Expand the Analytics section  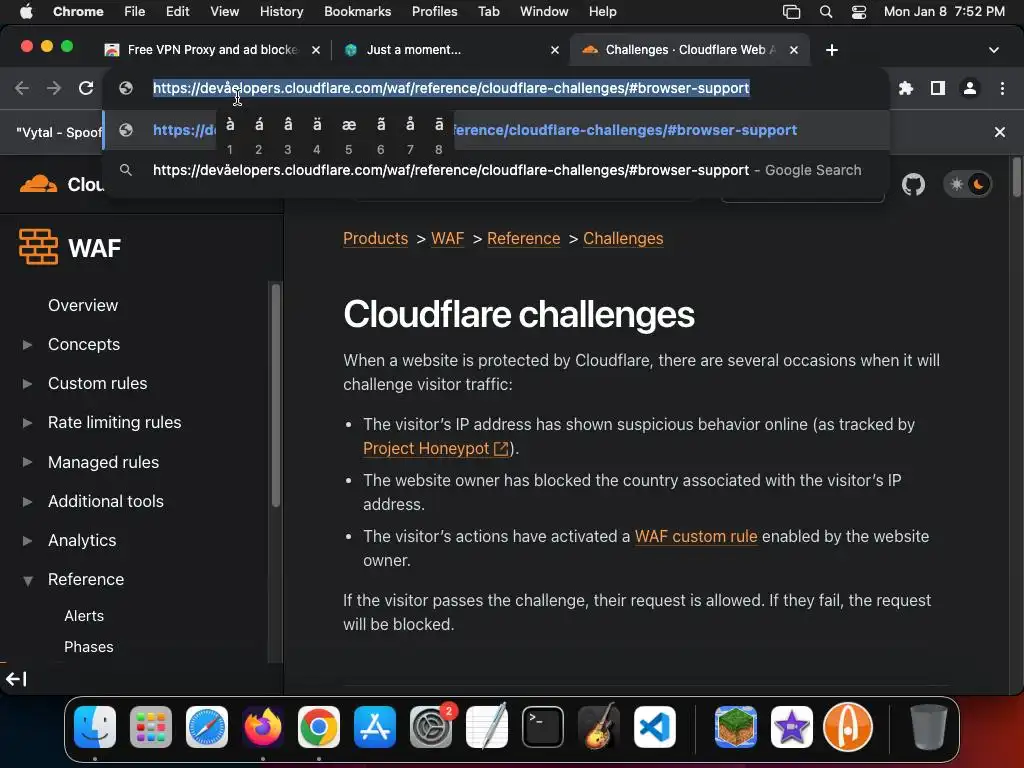[x=27, y=540]
